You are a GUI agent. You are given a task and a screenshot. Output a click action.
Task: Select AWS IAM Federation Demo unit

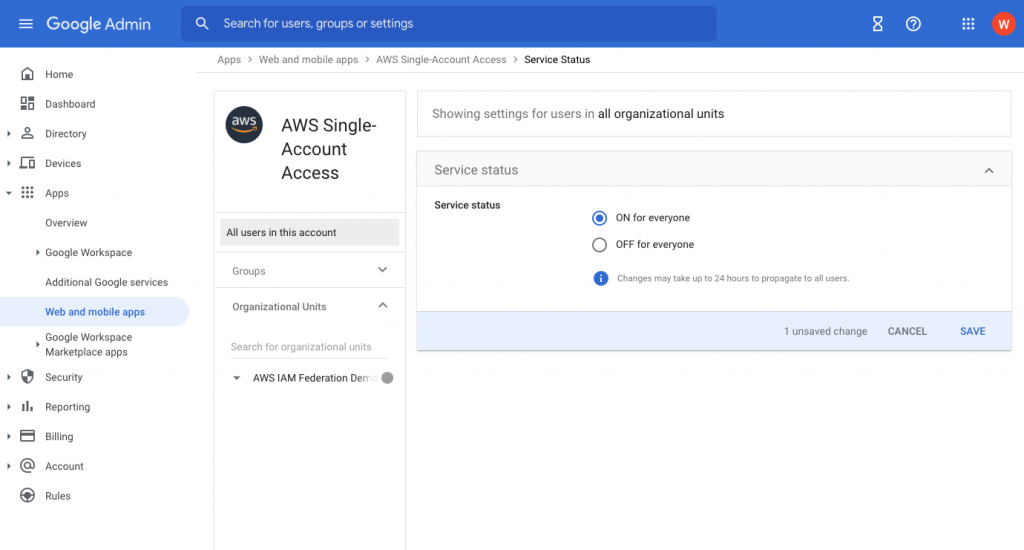coord(314,378)
